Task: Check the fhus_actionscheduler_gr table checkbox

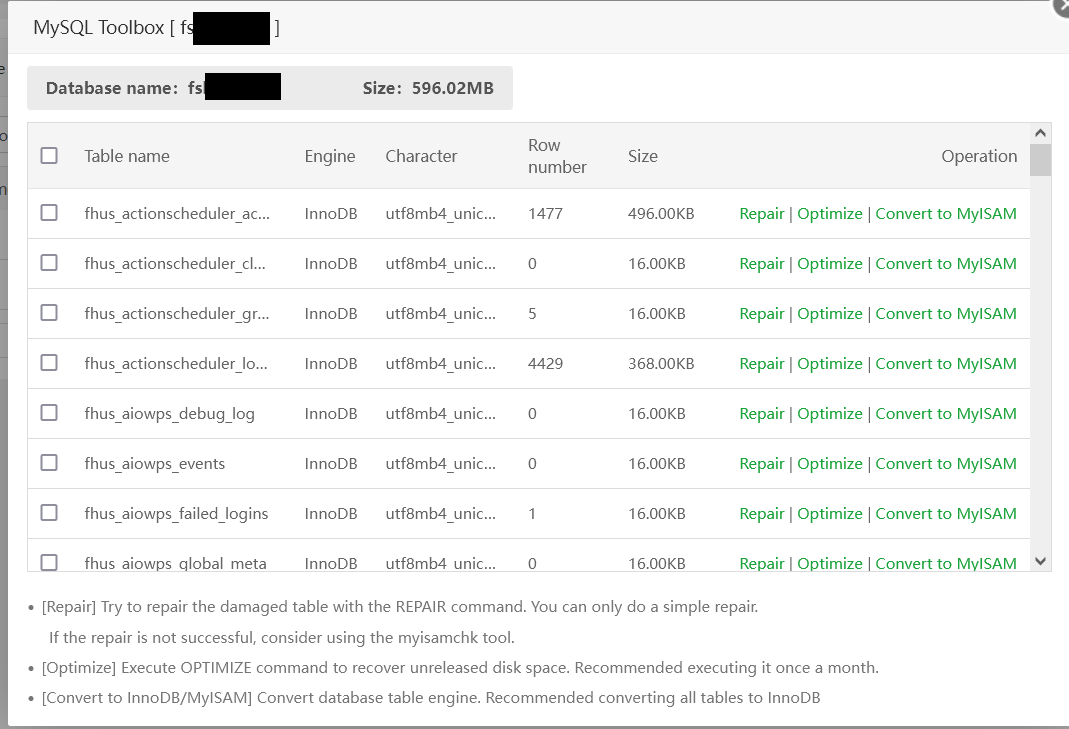Action: [x=49, y=313]
